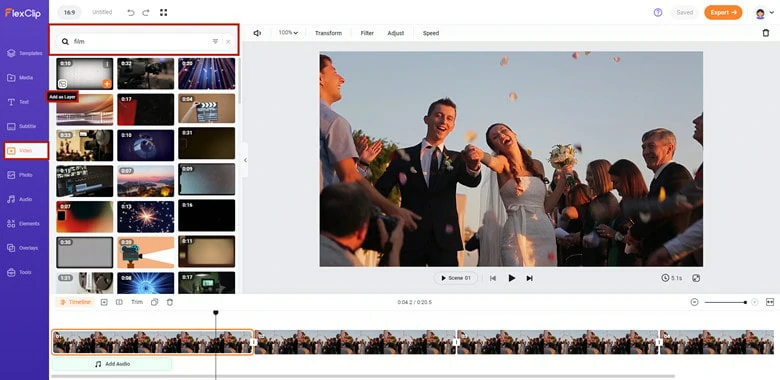Click the Saved status button
Viewport: 780px width, 380px height.
[684, 12]
